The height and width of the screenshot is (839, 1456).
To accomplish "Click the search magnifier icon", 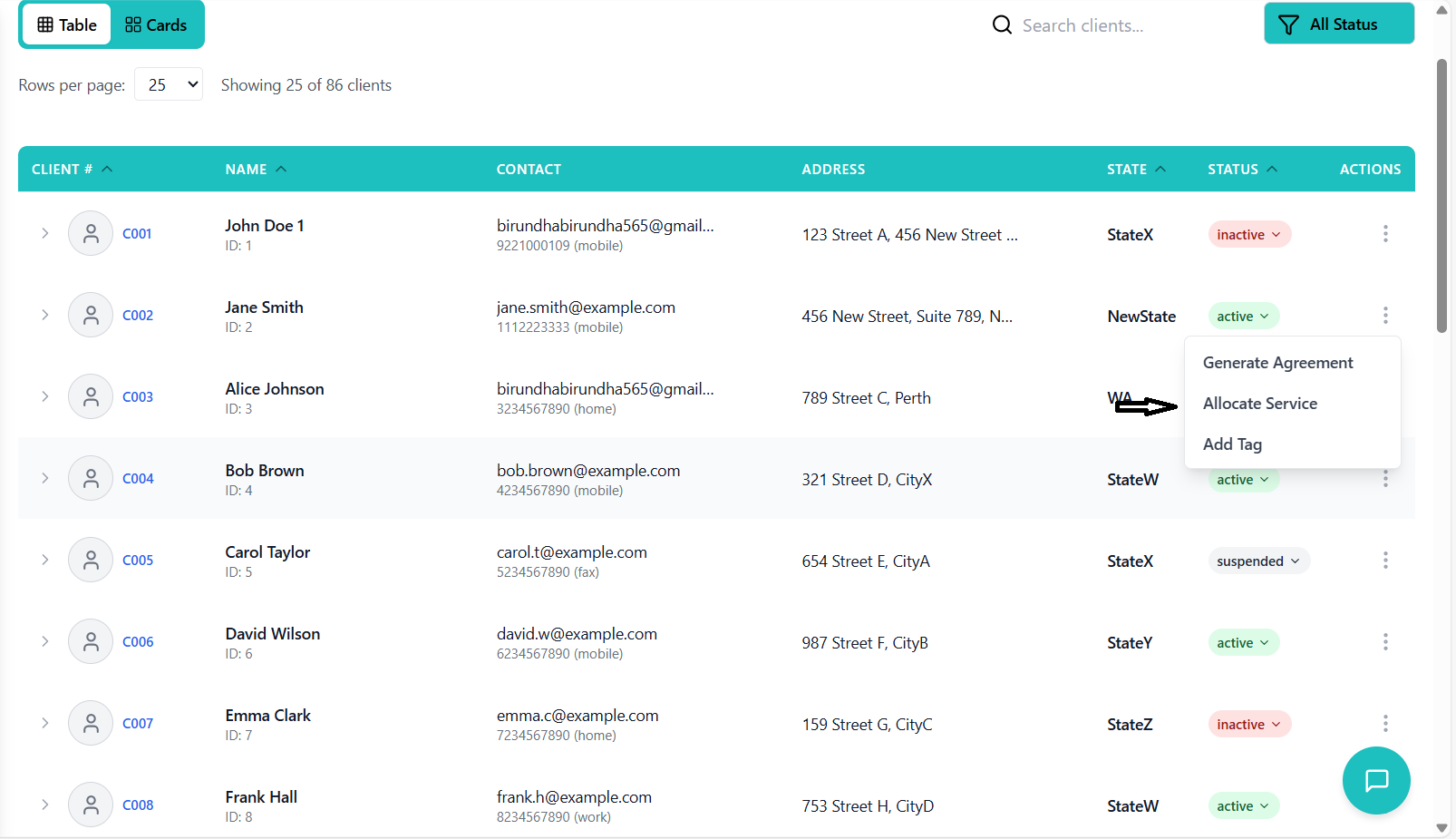I will tap(1001, 25).
